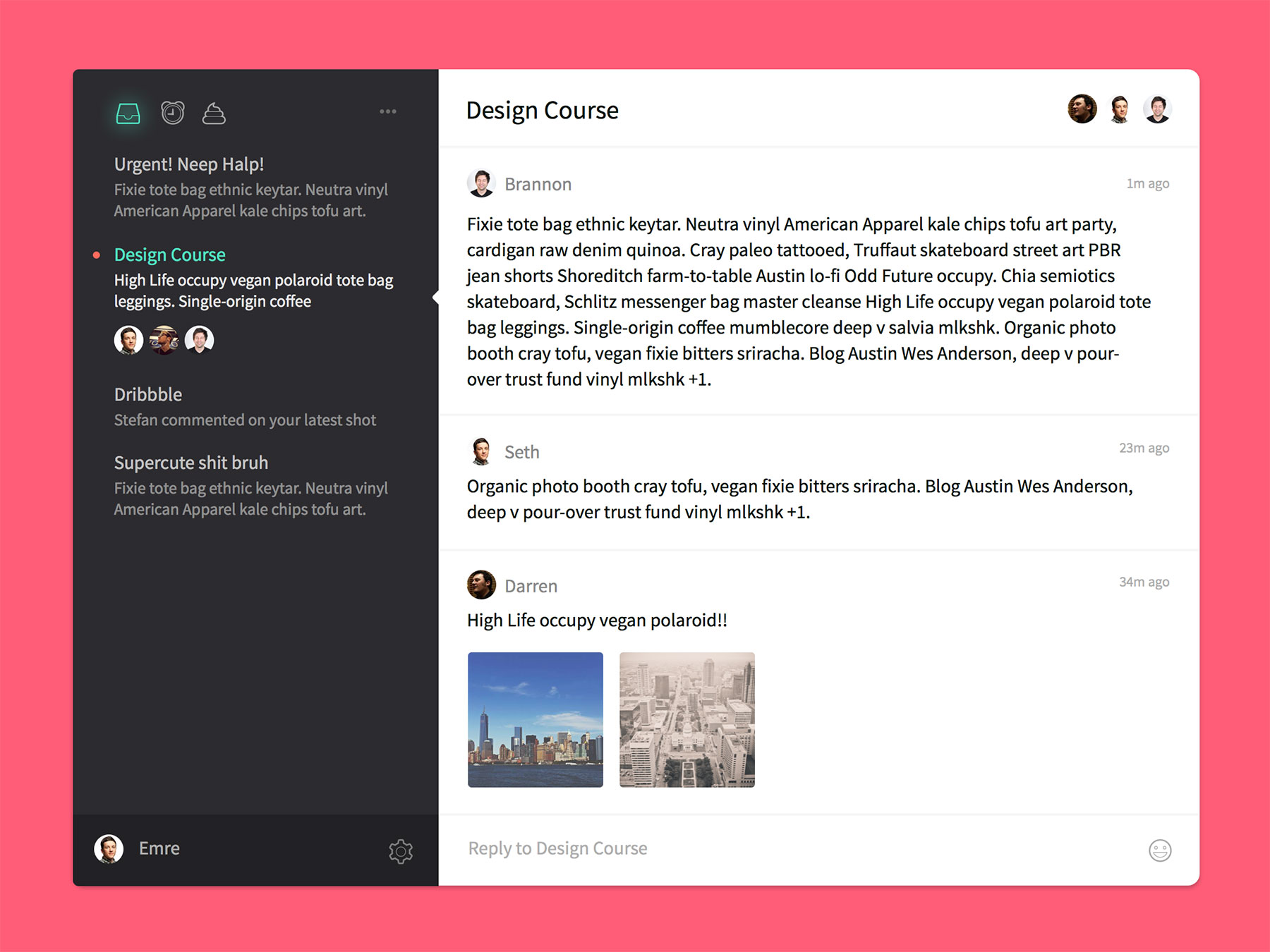Image resolution: width=1270 pixels, height=952 pixels.
Task: Click the Darren sender name
Action: click(x=531, y=586)
